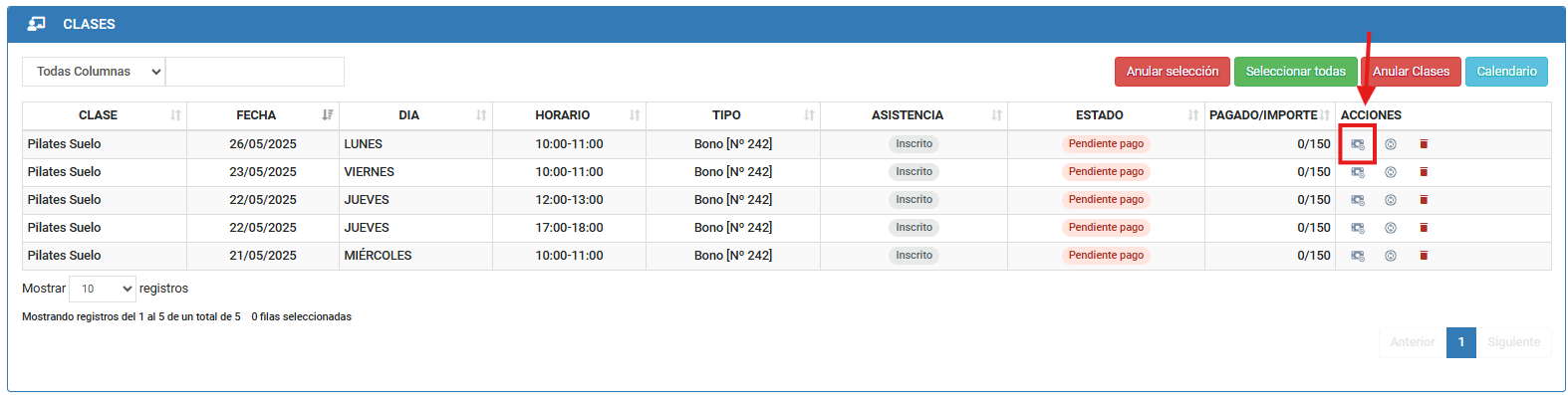Click refresh icon for 23/05/2025 VIERNES class

click(x=1391, y=172)
